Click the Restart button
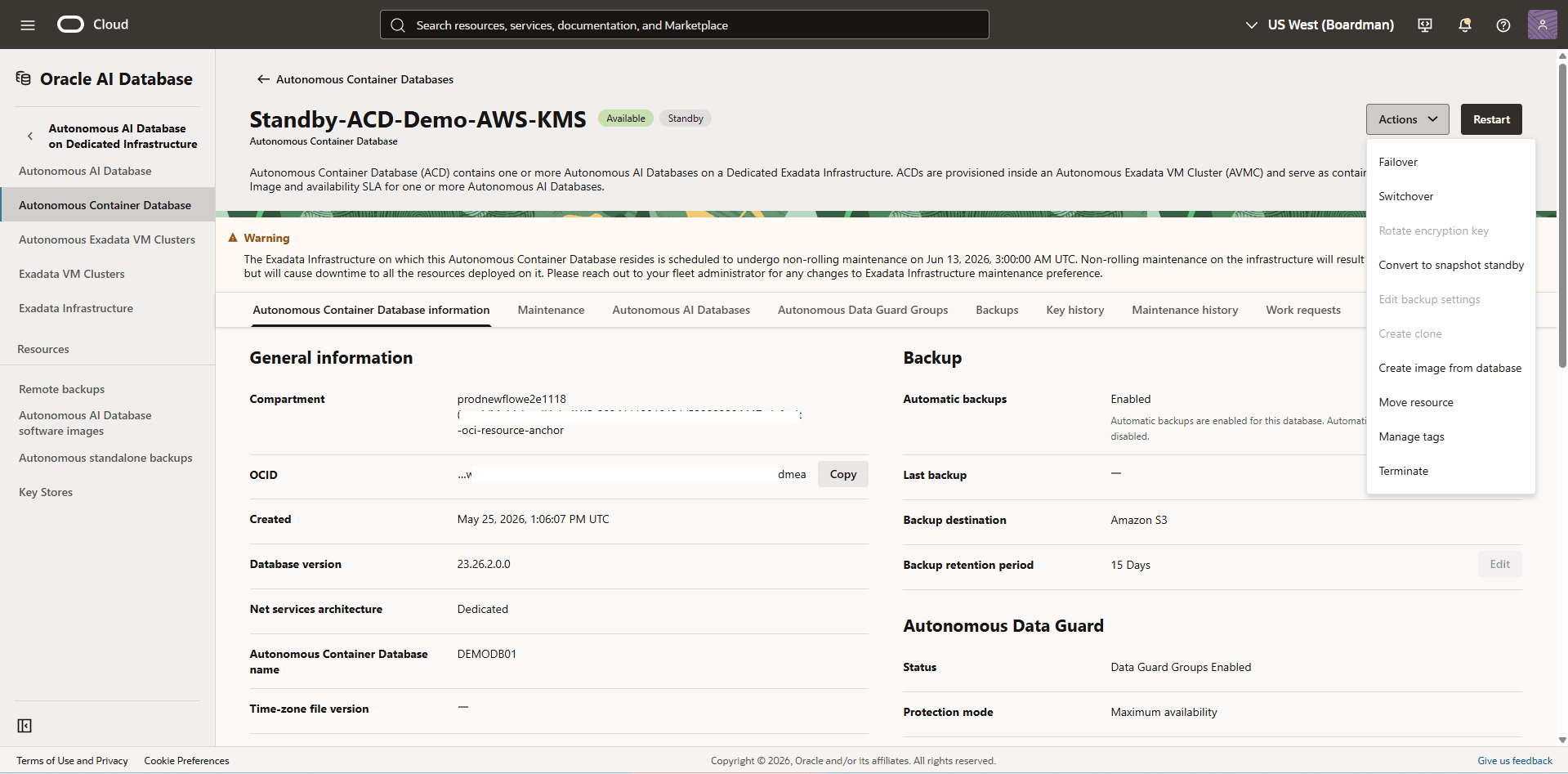This screenshot has width=1568, height=774. pos(1491,119)
